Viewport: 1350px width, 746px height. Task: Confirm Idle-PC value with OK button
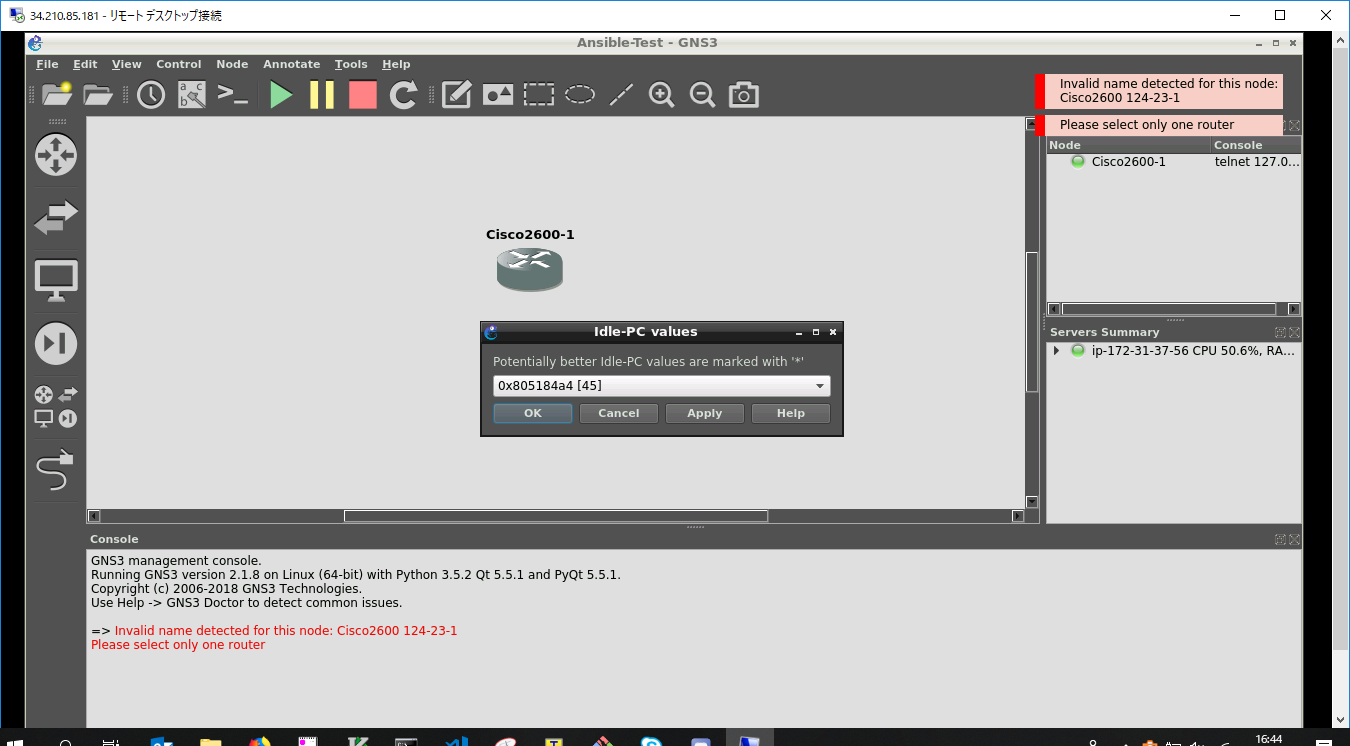pos(533,413)
